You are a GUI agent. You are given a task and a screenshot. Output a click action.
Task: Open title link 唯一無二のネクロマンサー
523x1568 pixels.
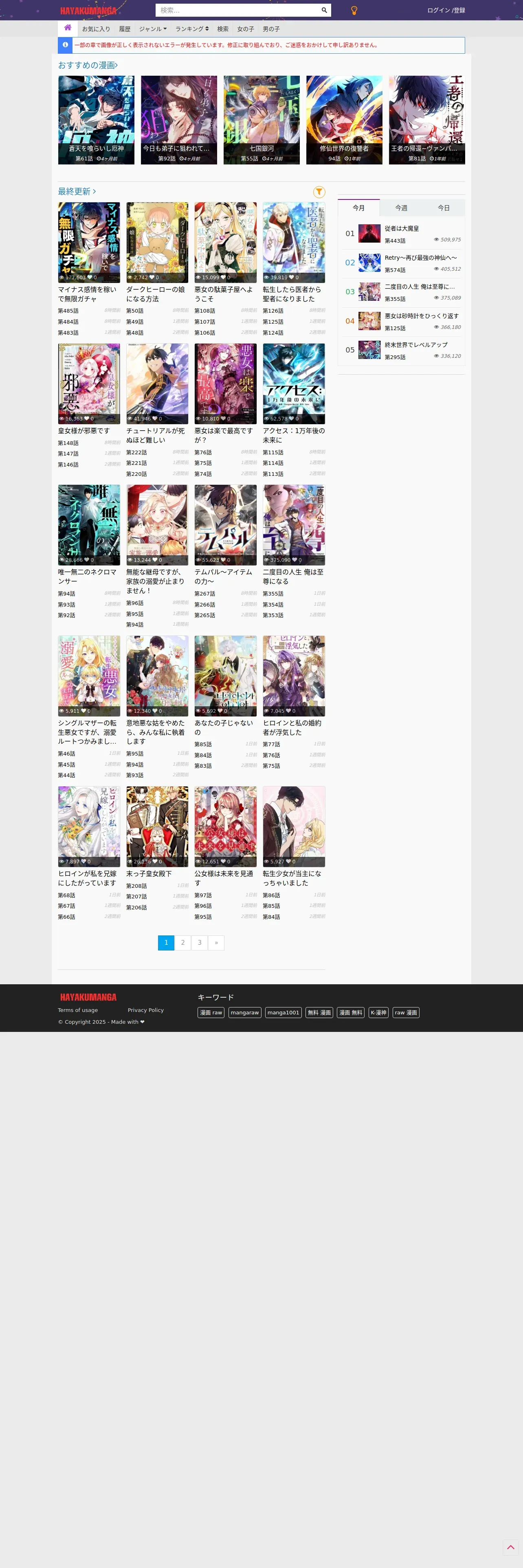click(x=87, y=576)
